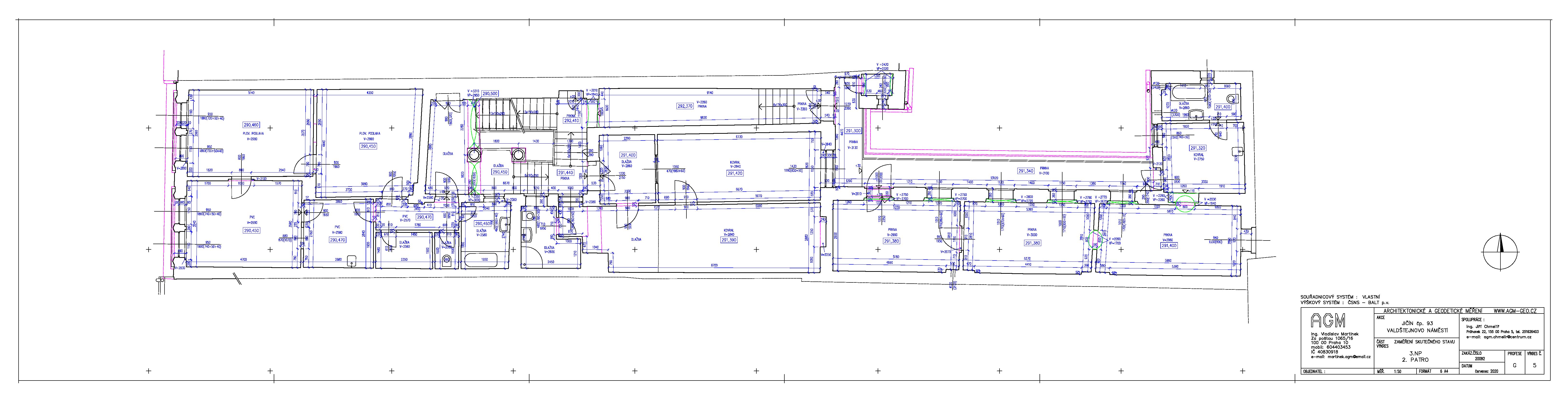The image size is (1568, 401).
Task: Click the WWW.AGM-GEO.CZ web address
Action: 1515,311
